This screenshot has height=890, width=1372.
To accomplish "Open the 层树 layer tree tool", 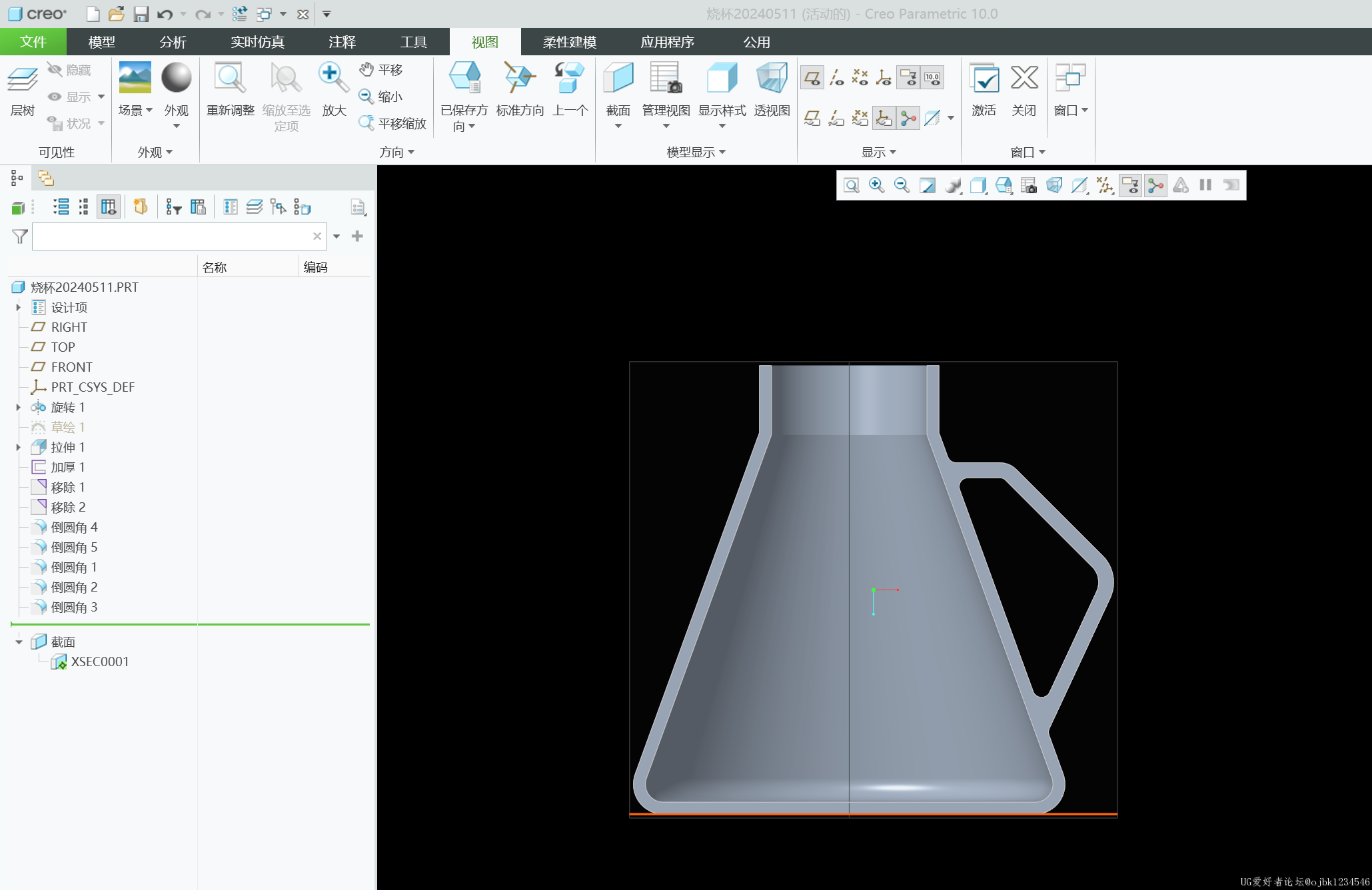I will tap(22, 91).
